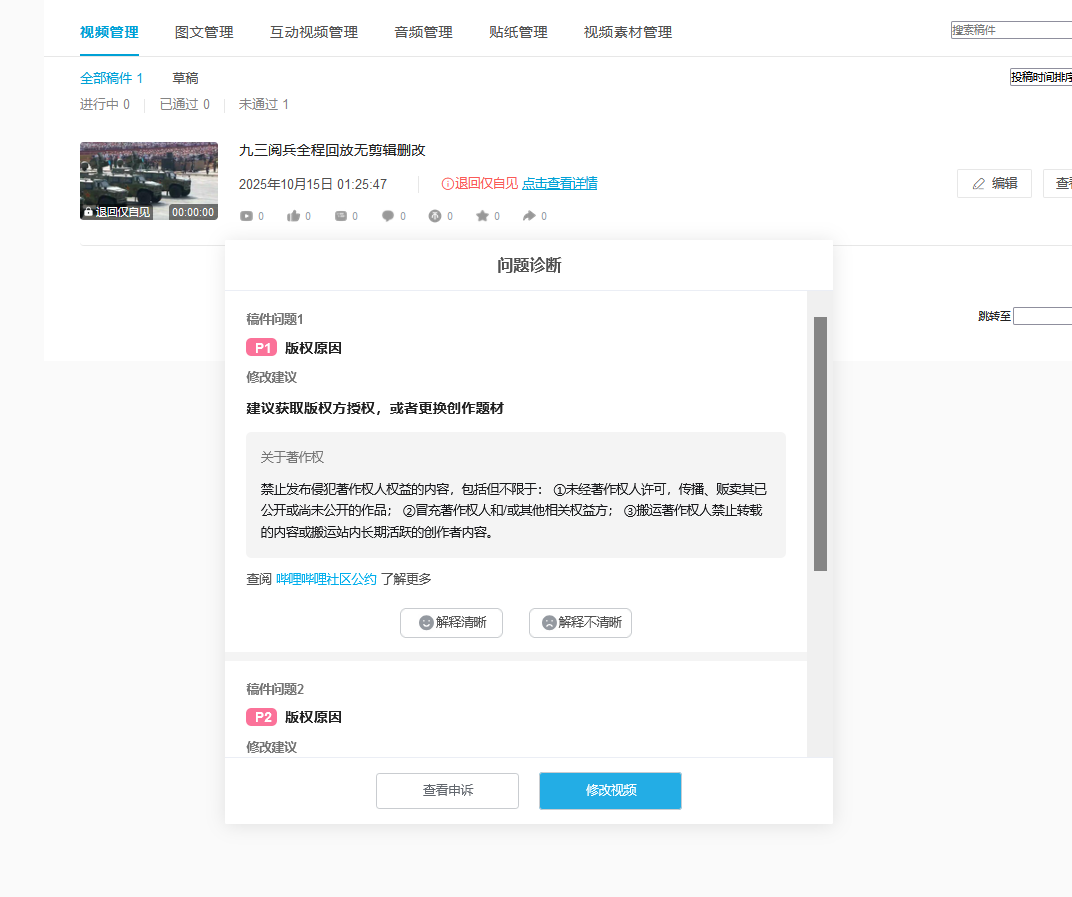Click the red warning icon beside 退回仅自见

pos(447,184)
